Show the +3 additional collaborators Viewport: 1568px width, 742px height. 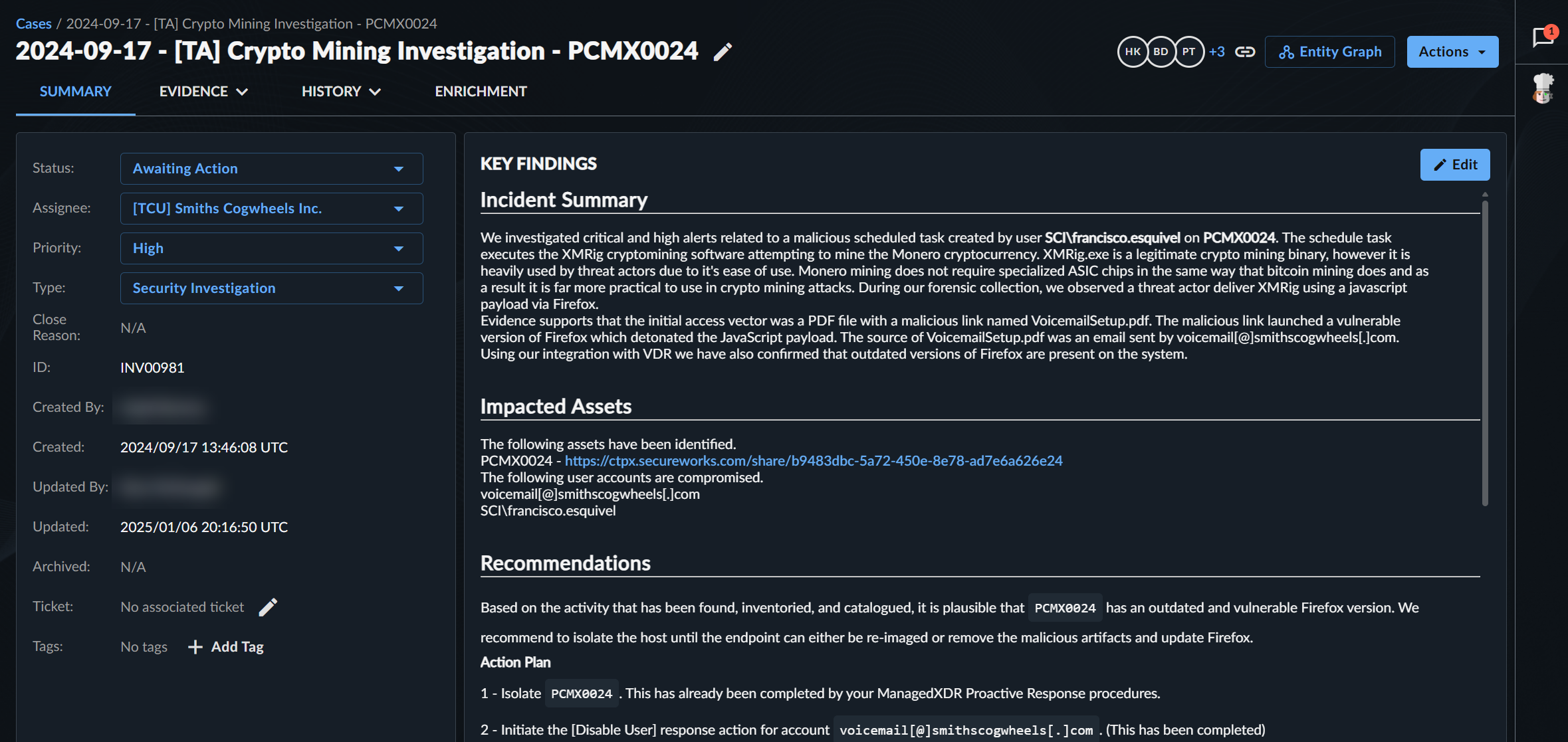click(1216, 52)
